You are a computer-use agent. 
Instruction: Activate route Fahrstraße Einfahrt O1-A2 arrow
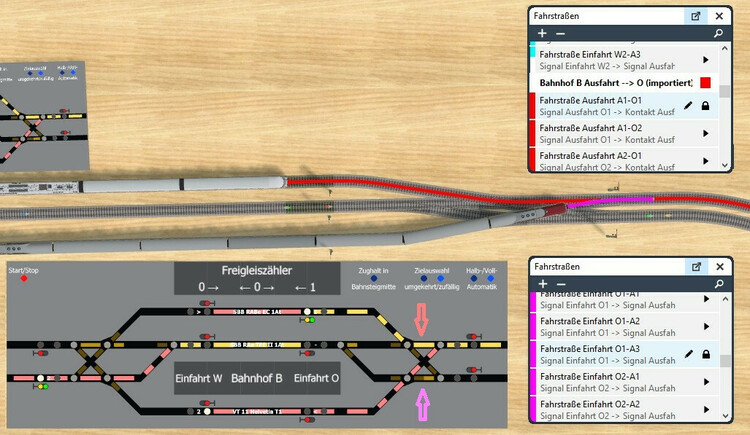pyautogui.click(x=706, y=326)
